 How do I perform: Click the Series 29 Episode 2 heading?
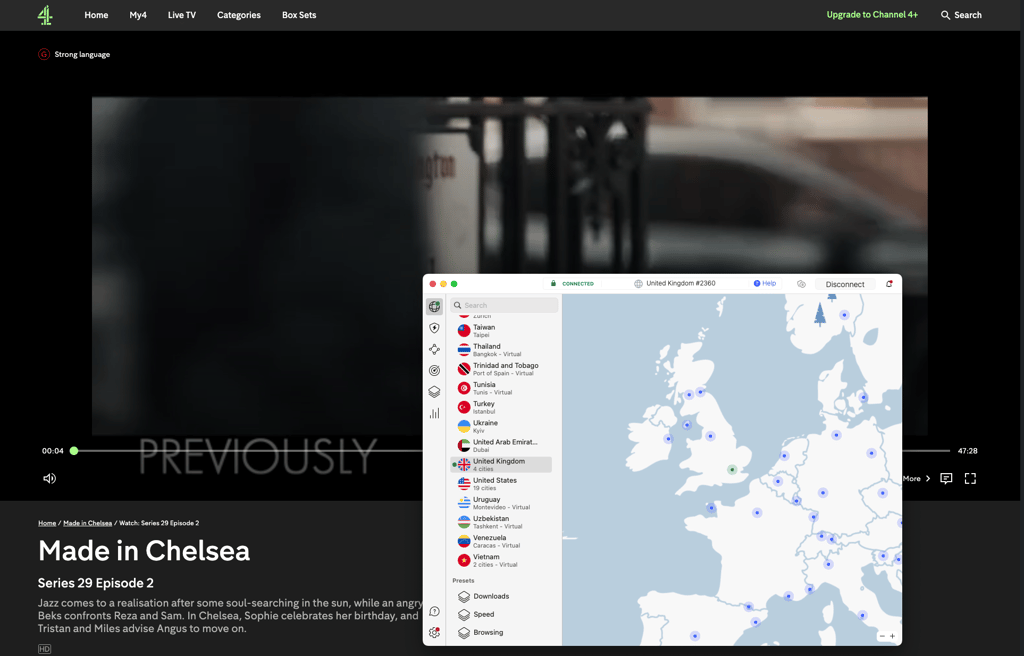pos(96,583)
